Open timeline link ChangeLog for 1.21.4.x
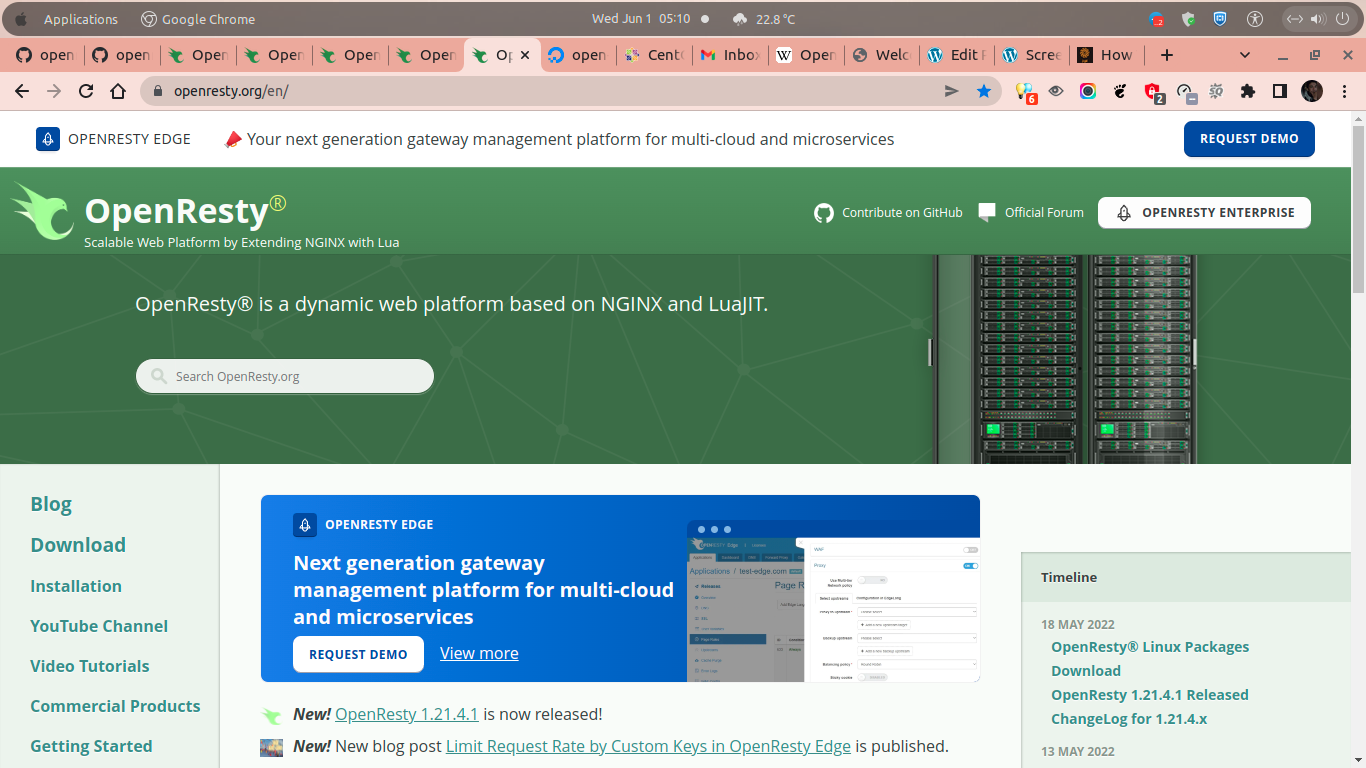1366x768 pixels. pos(1129,719)
